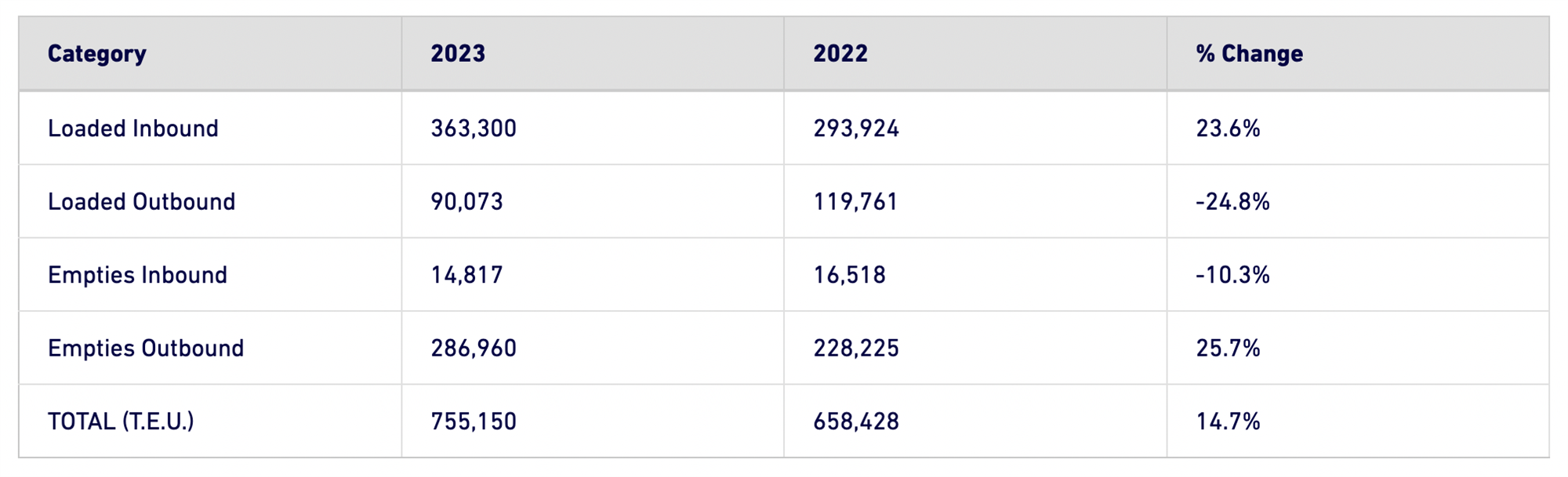
Task: Select the 14.7% total change value
Action: point(1228,421)
